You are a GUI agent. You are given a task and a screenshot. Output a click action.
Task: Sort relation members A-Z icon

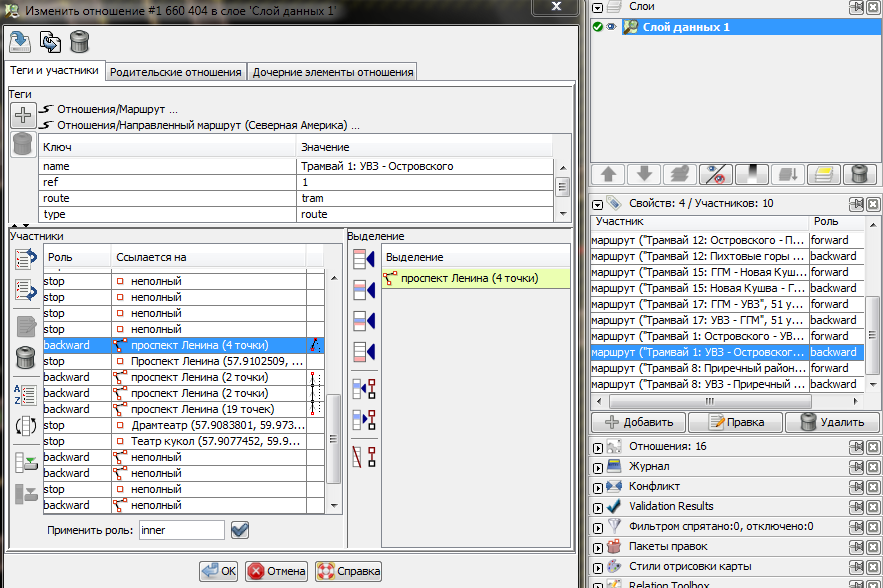pos(25,395)
